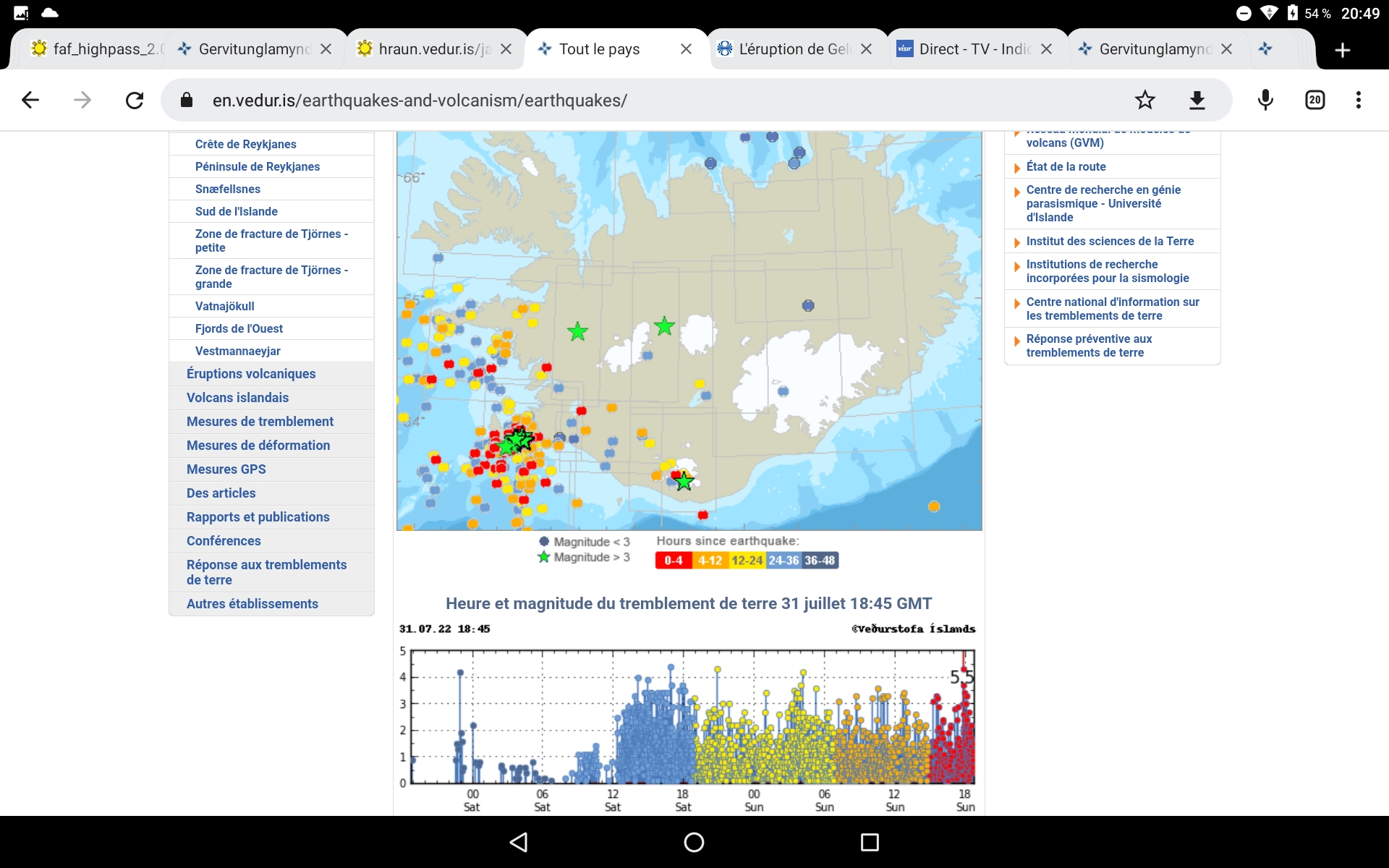Open Centre national d'information sur les tremblements
1389x868 pixels.
[x=1113, y=309]
